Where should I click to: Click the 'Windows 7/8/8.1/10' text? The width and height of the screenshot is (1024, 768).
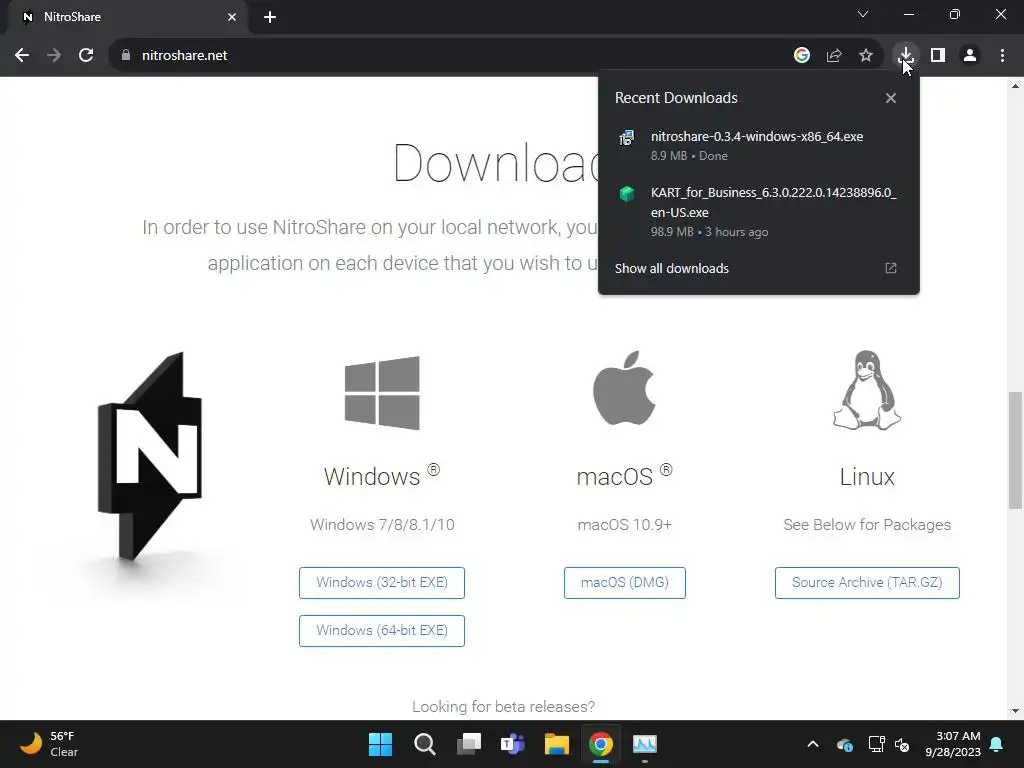382,524
